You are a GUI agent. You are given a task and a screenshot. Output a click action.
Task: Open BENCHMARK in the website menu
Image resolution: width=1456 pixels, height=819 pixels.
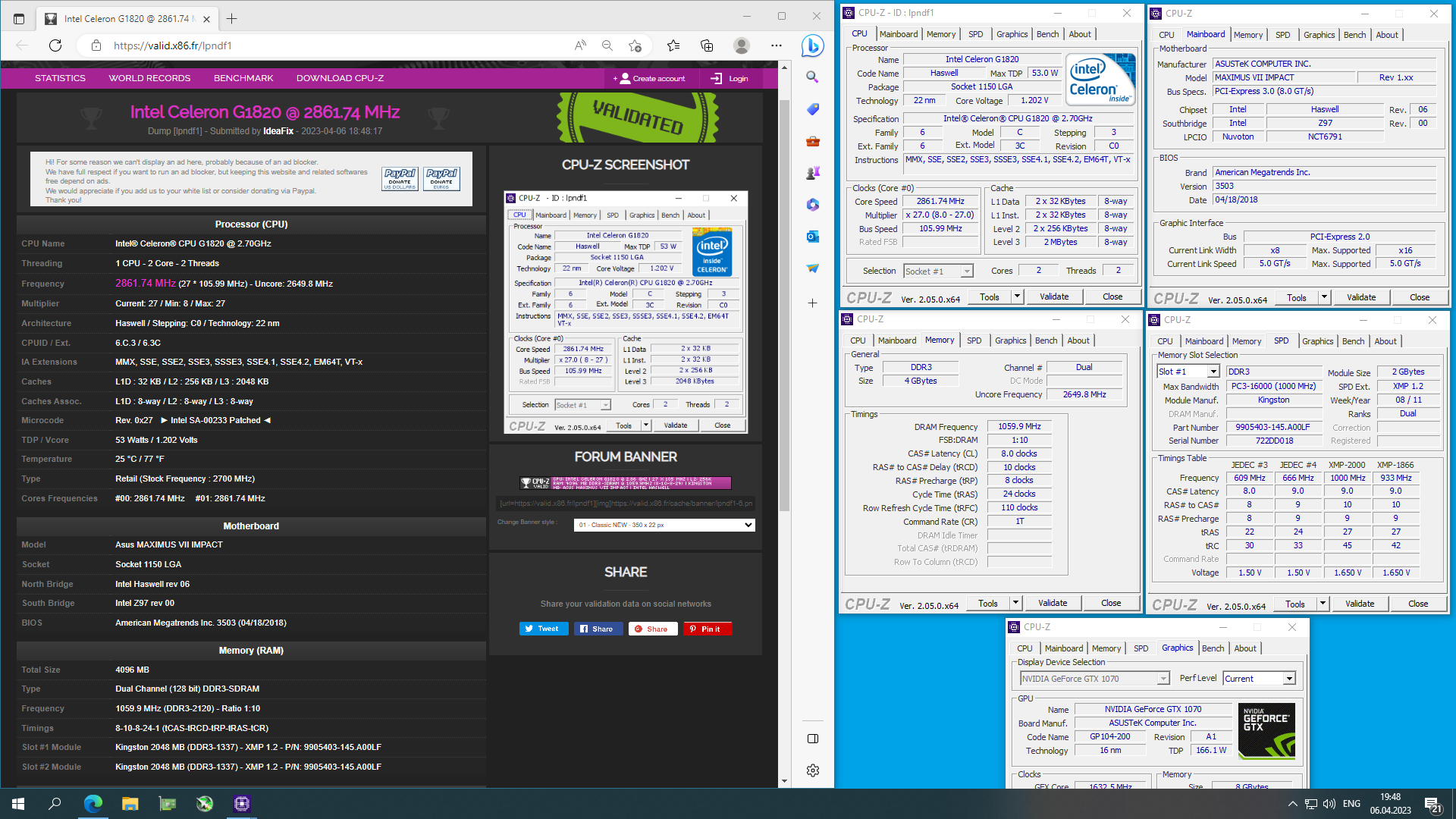243,78
